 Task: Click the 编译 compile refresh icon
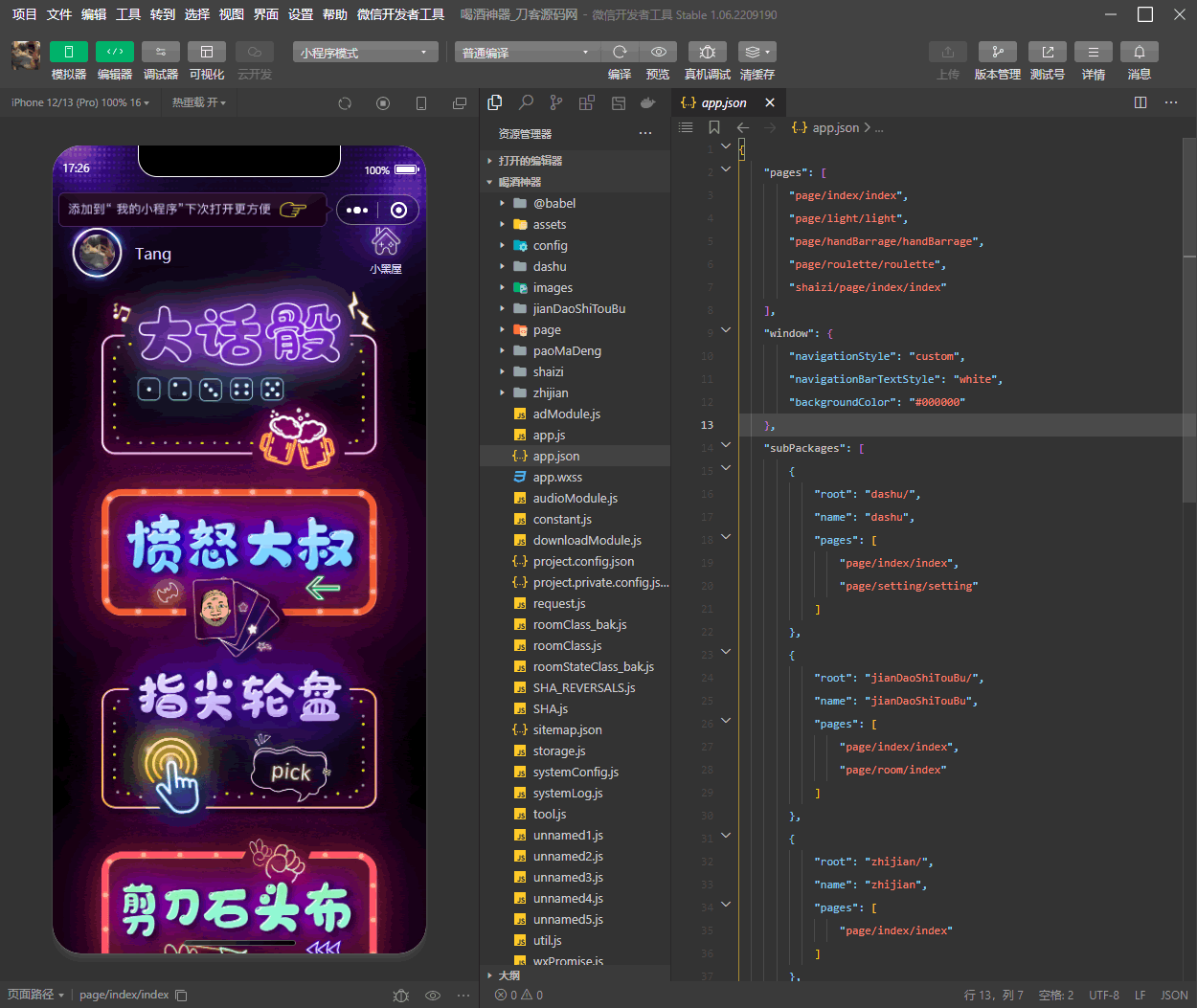pyautogui.click(x=620, y=52)
